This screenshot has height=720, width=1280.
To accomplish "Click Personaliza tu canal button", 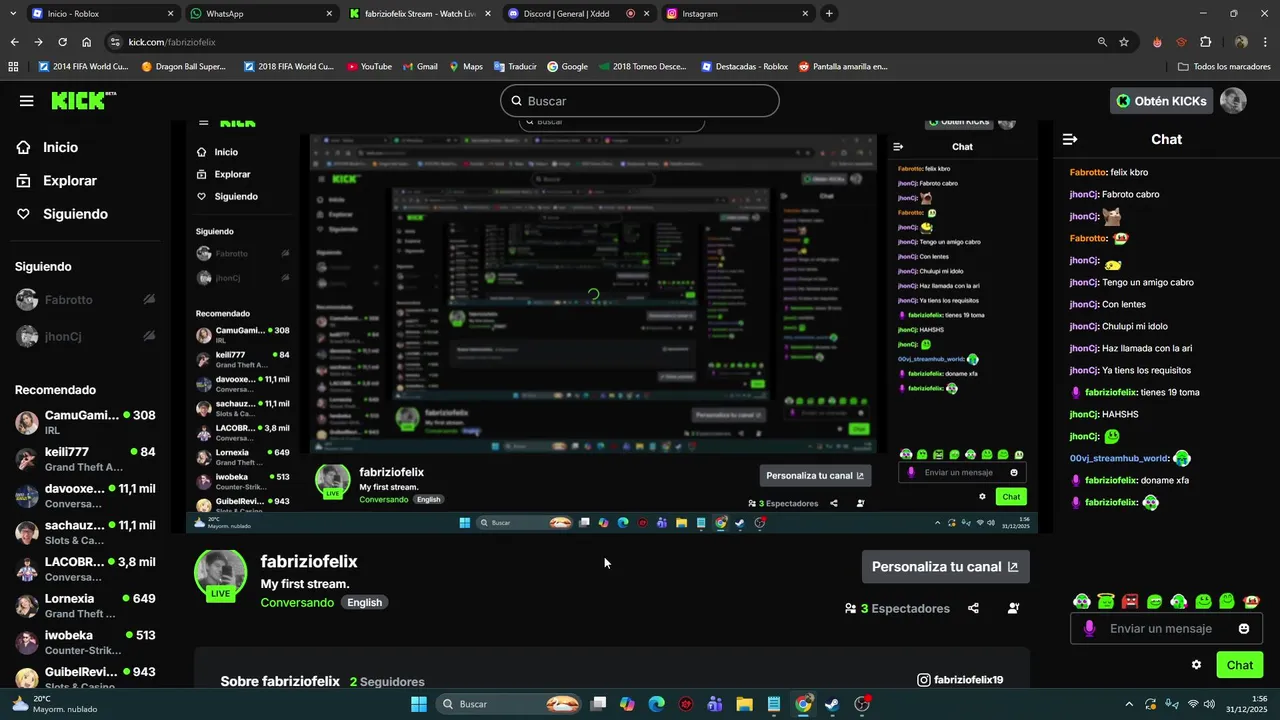I will click(945, 567).
